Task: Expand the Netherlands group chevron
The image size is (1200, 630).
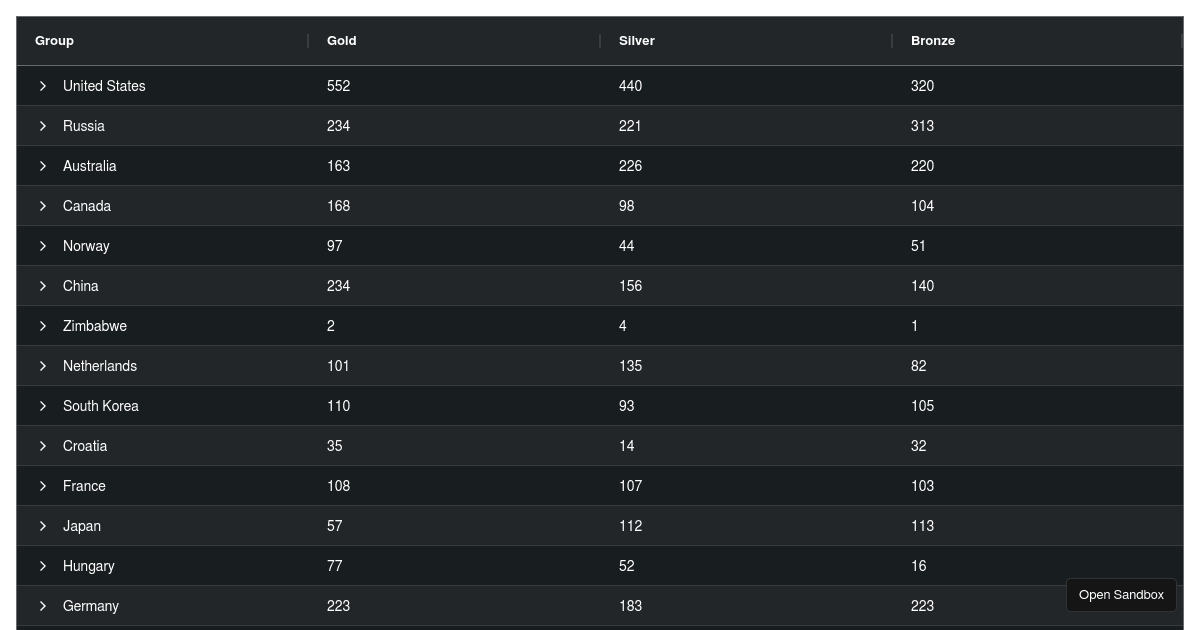Action: click(43, 366)
